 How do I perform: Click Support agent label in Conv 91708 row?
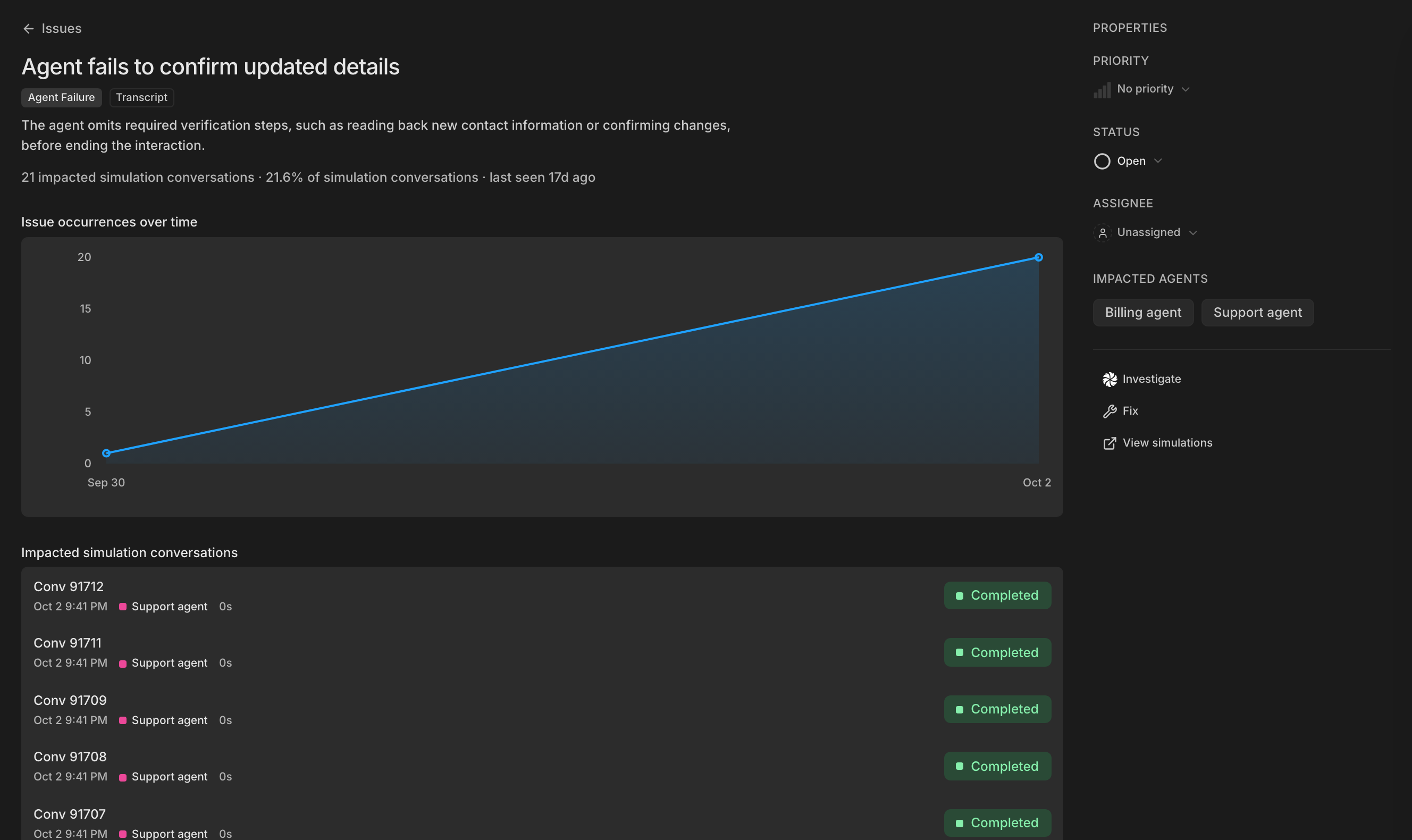[x=169, y=777]
